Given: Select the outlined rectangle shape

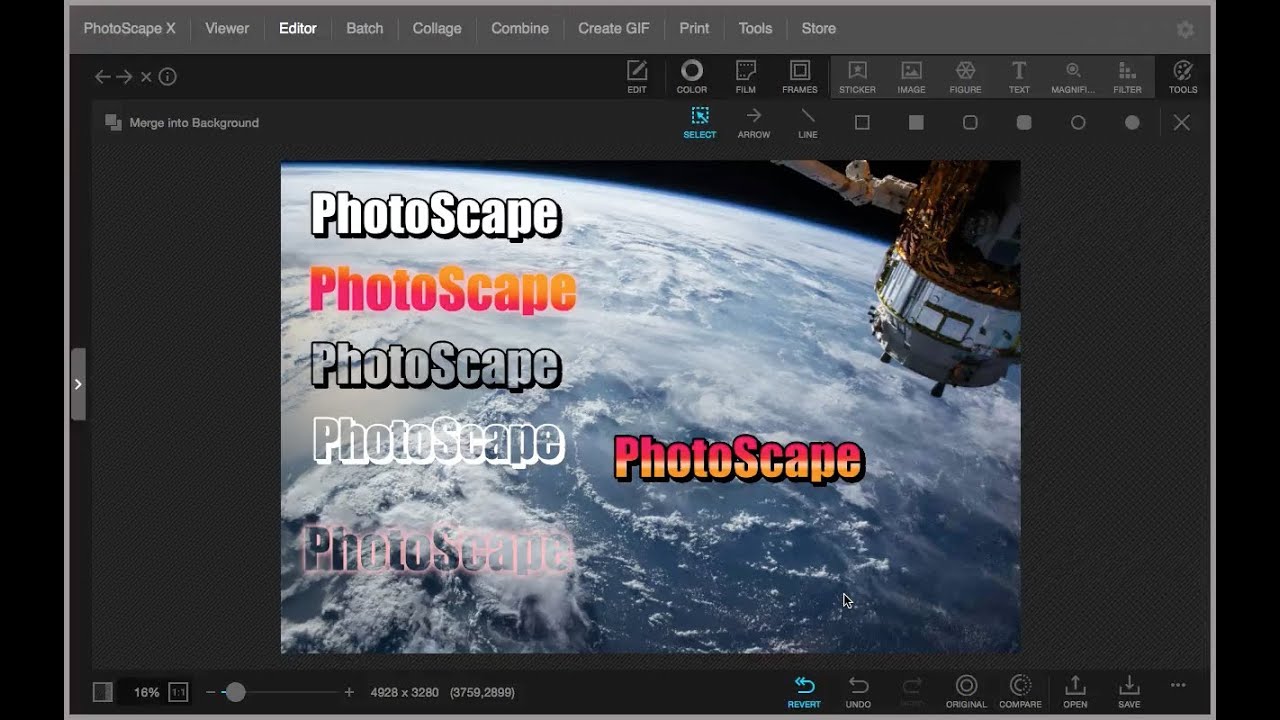Looking at the screenshot, I should (x=862, y=122).
